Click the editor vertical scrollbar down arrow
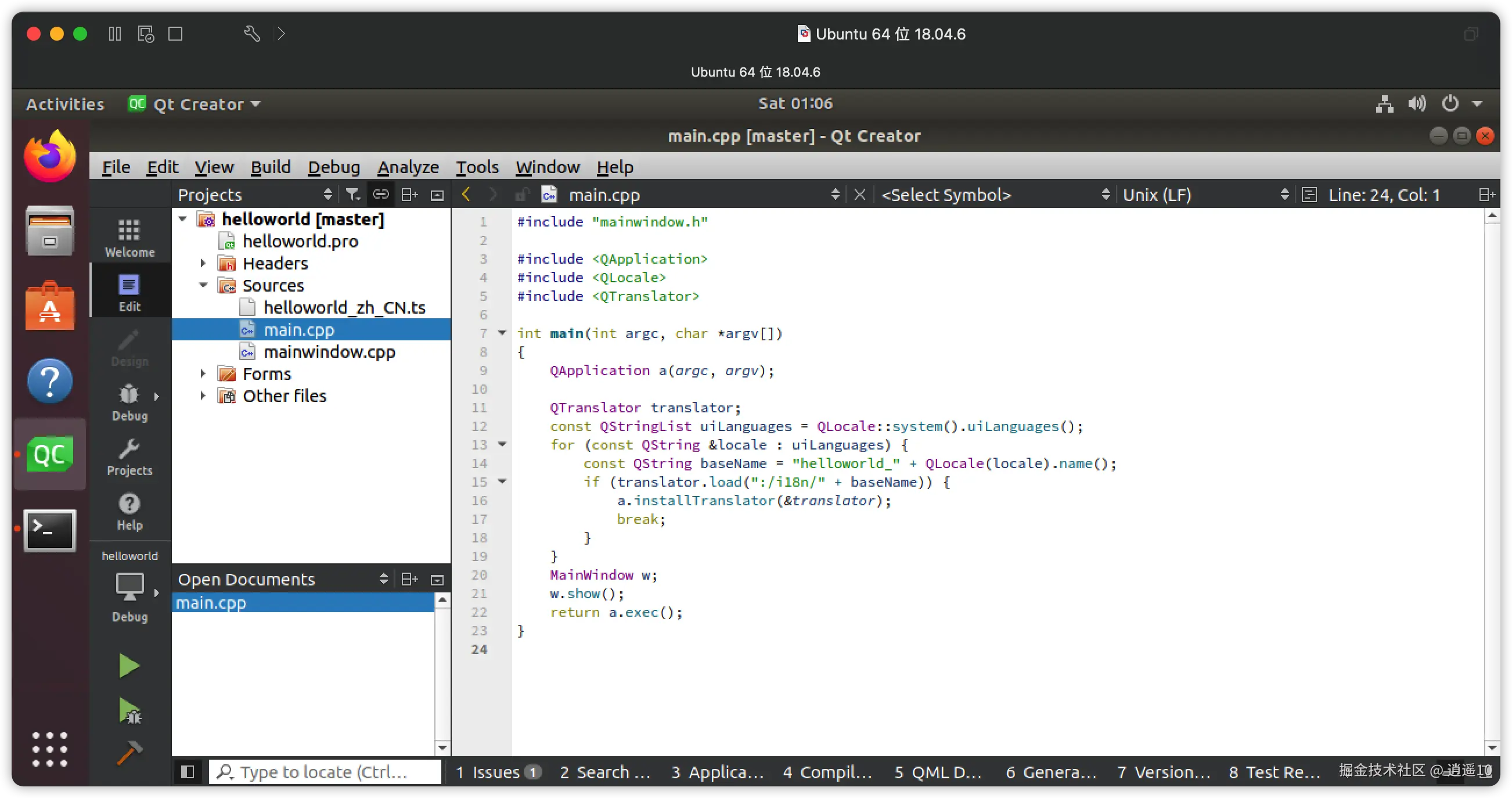1512x798 pixels. [1492, 747]
